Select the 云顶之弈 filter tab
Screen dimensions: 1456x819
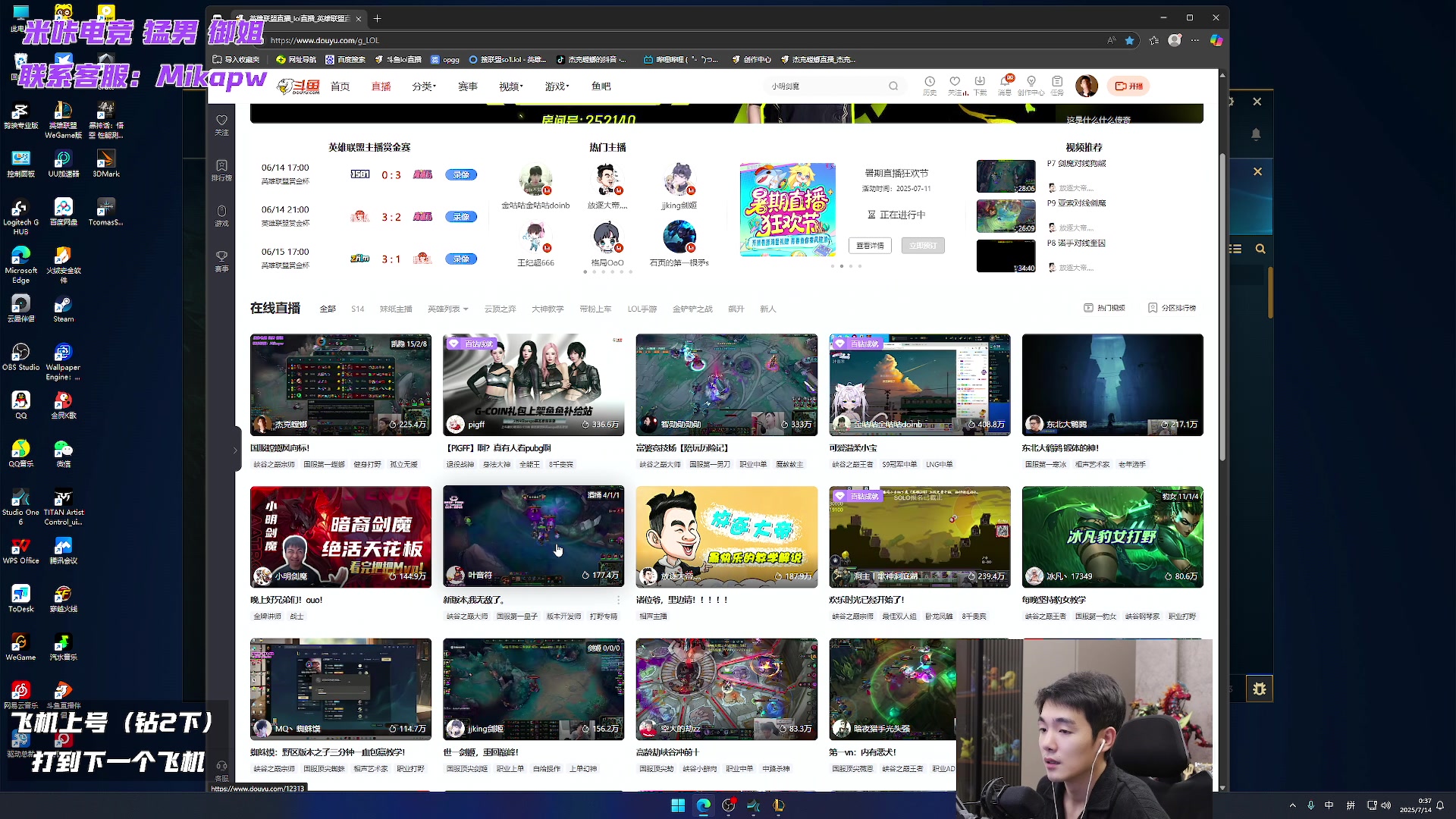(x=500, y=309)
